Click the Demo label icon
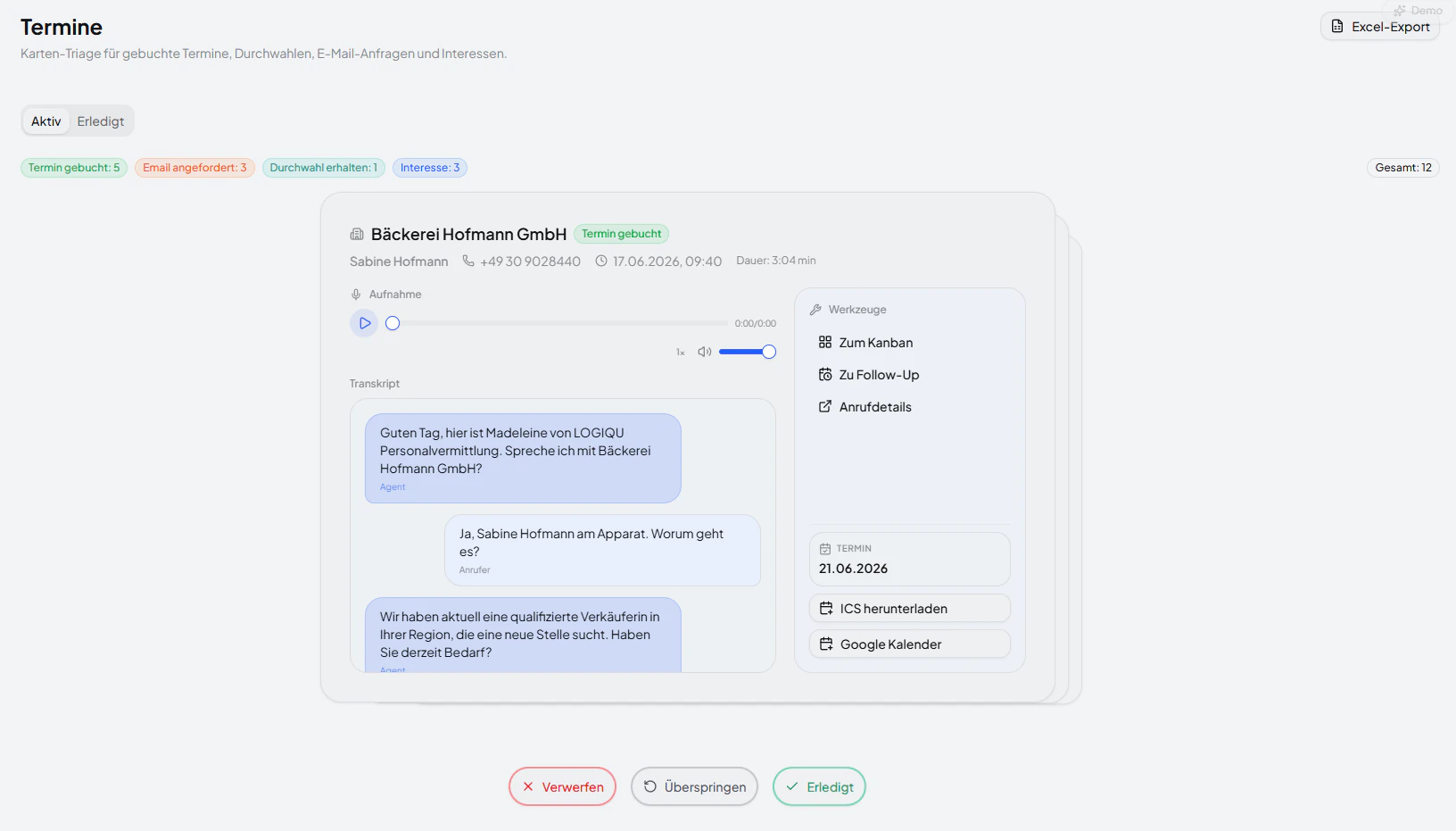The height and width of the screenshot is (831, 1456). coord(1400,11)
